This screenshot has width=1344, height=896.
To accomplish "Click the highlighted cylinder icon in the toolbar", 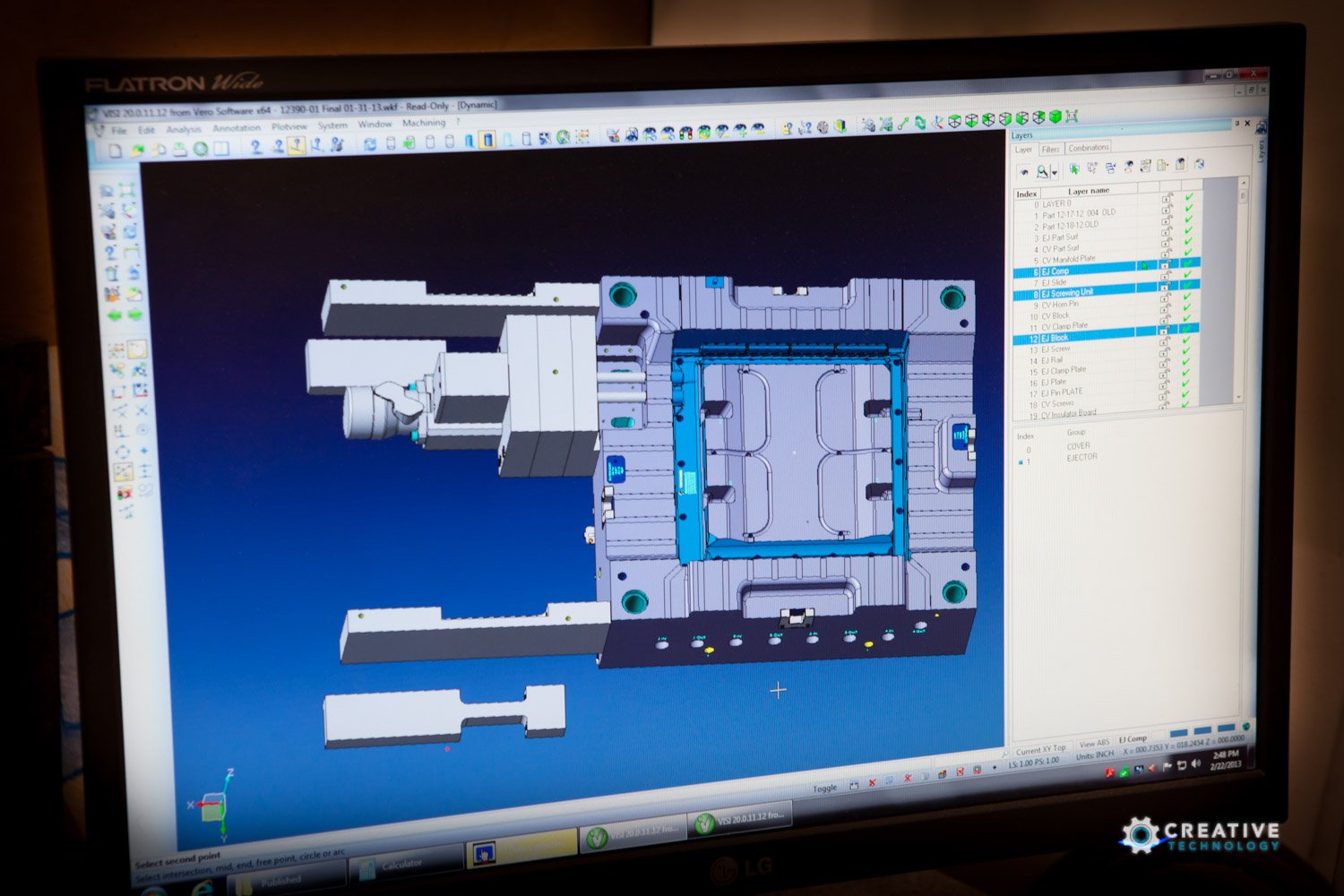I will 487,140.
